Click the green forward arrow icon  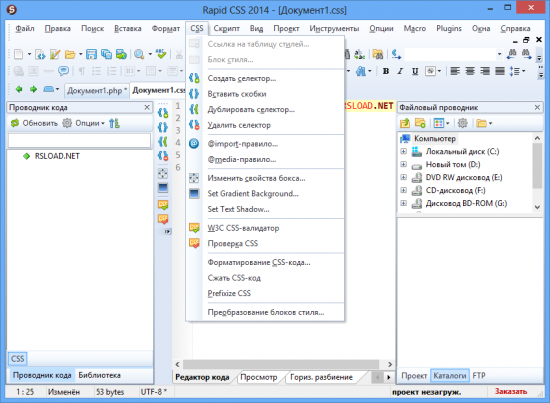tap(33, 89)
